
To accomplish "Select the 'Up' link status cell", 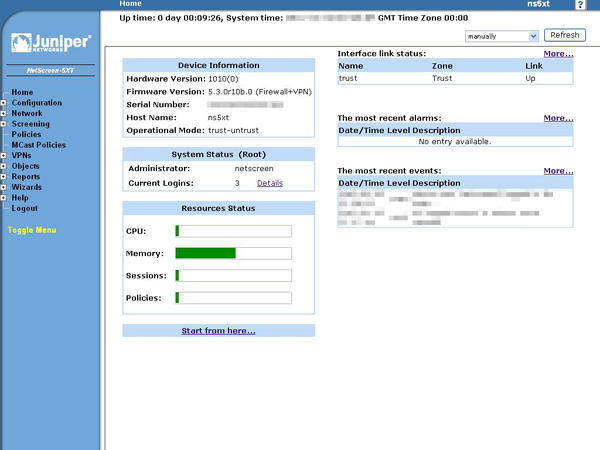I will pos(530,78).
